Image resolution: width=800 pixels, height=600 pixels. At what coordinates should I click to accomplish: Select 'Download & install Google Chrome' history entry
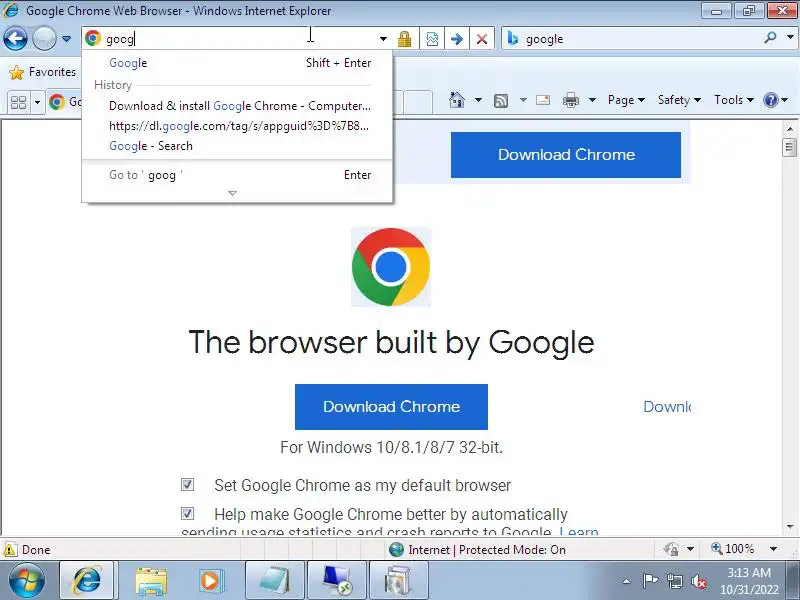[237, 106]
